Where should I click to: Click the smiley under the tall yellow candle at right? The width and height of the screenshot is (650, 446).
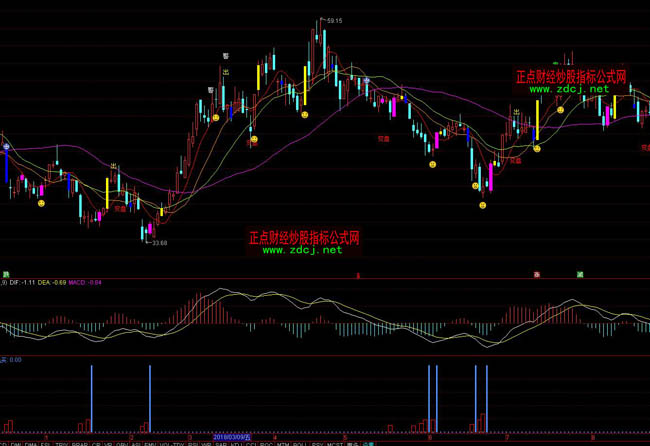(x=537, y=149)
